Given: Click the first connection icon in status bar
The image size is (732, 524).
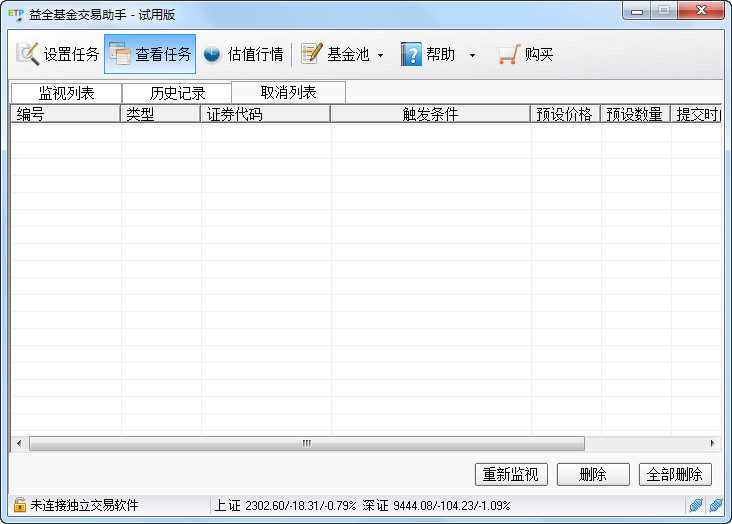Looking at the screenshot, I should coord(696,505).
